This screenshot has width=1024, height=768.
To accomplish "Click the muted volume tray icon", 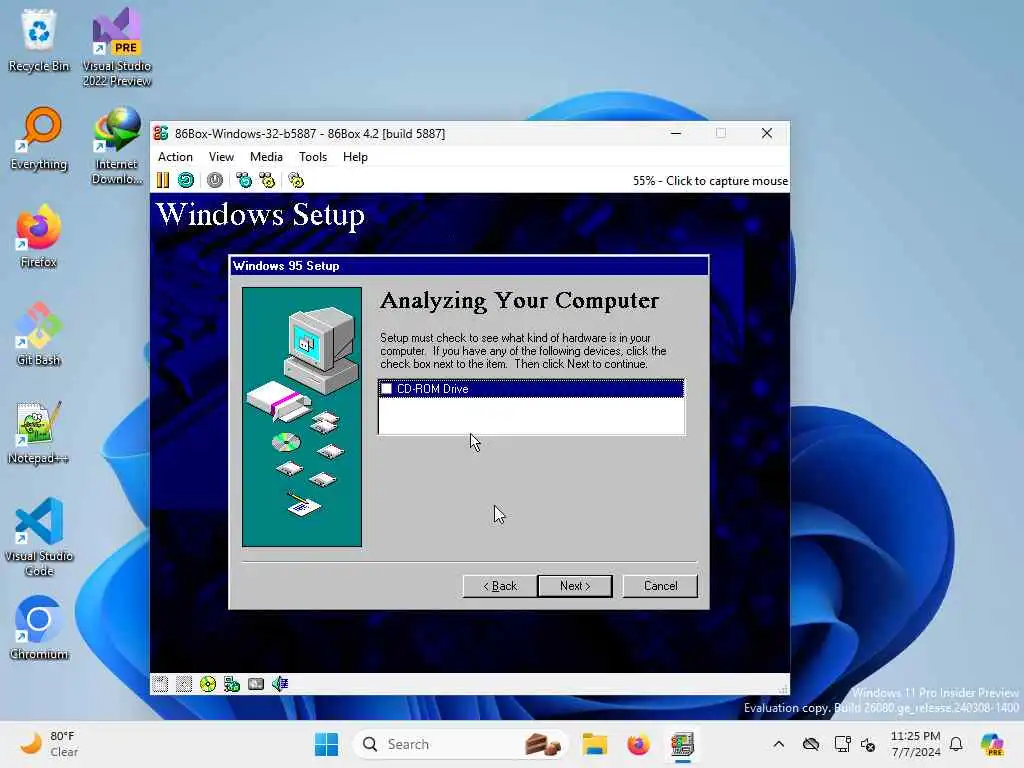I will pyautogui.click(x=868, y=744).
